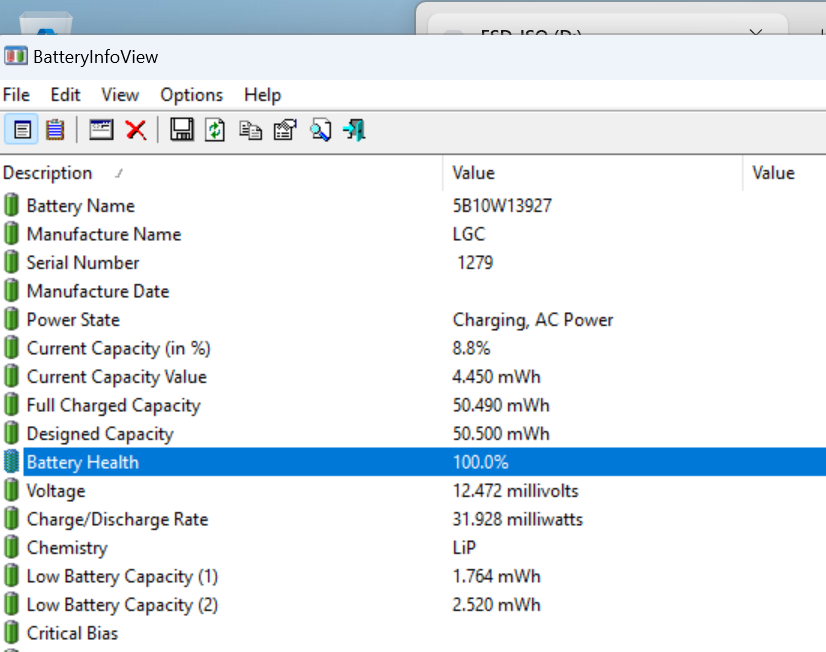Click the Show Battery Log toolbar icon
This screenshot has width=826, height=652.
[55, 129]
